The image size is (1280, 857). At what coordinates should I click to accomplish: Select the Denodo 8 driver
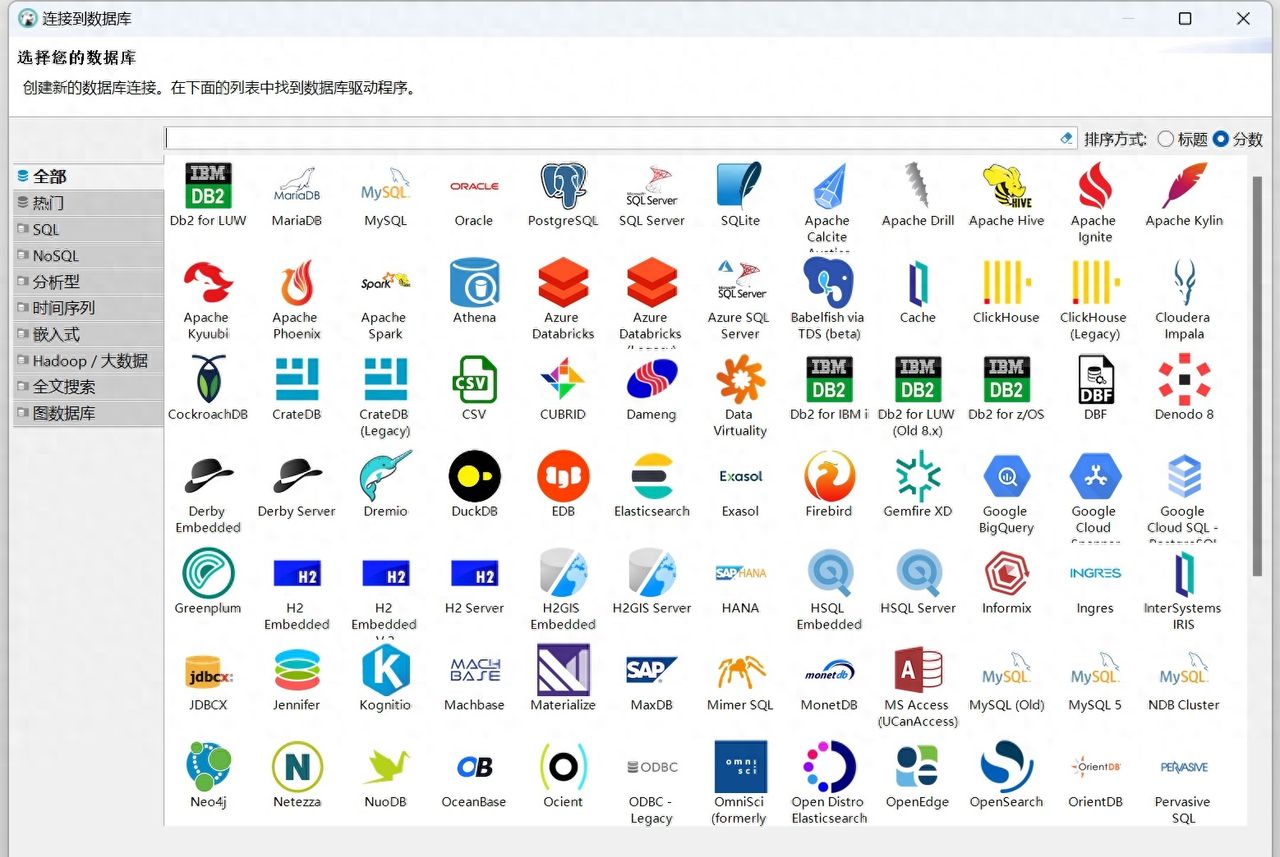(1184, 380)
